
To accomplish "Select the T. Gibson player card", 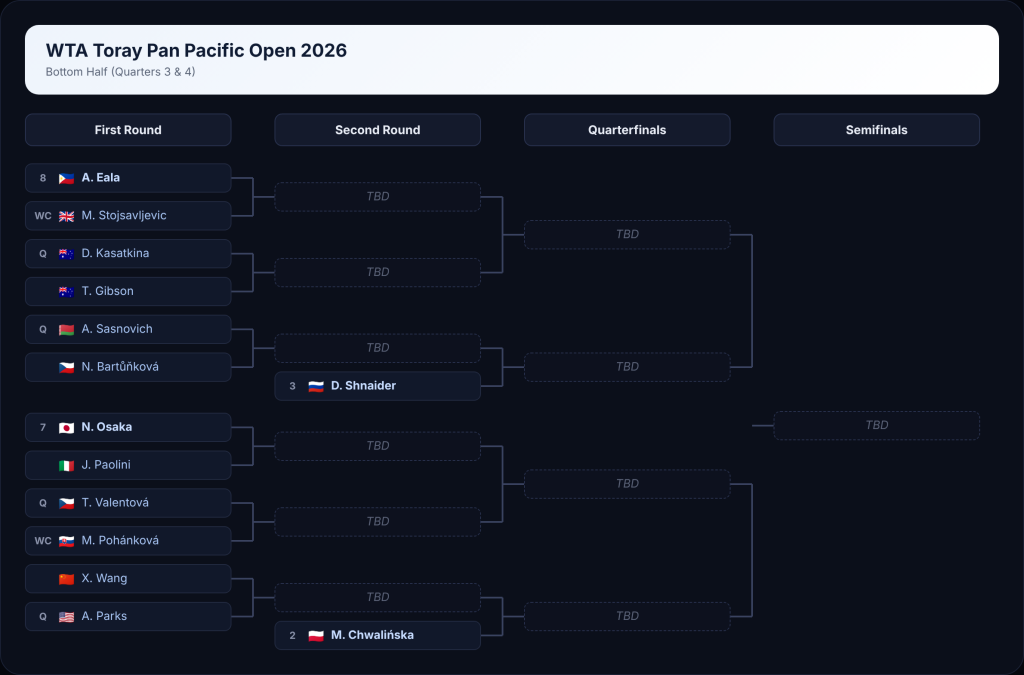I will (128, 291).
